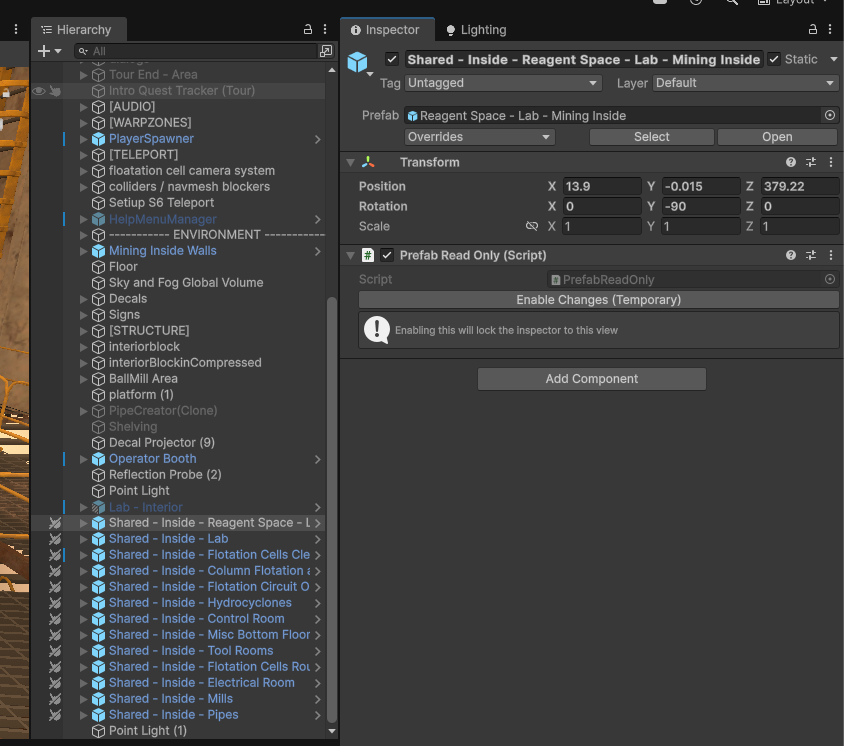Toggle the scale constrain proportions link icon
This screenshot has height=746, width=844.
tap(532, 226)
